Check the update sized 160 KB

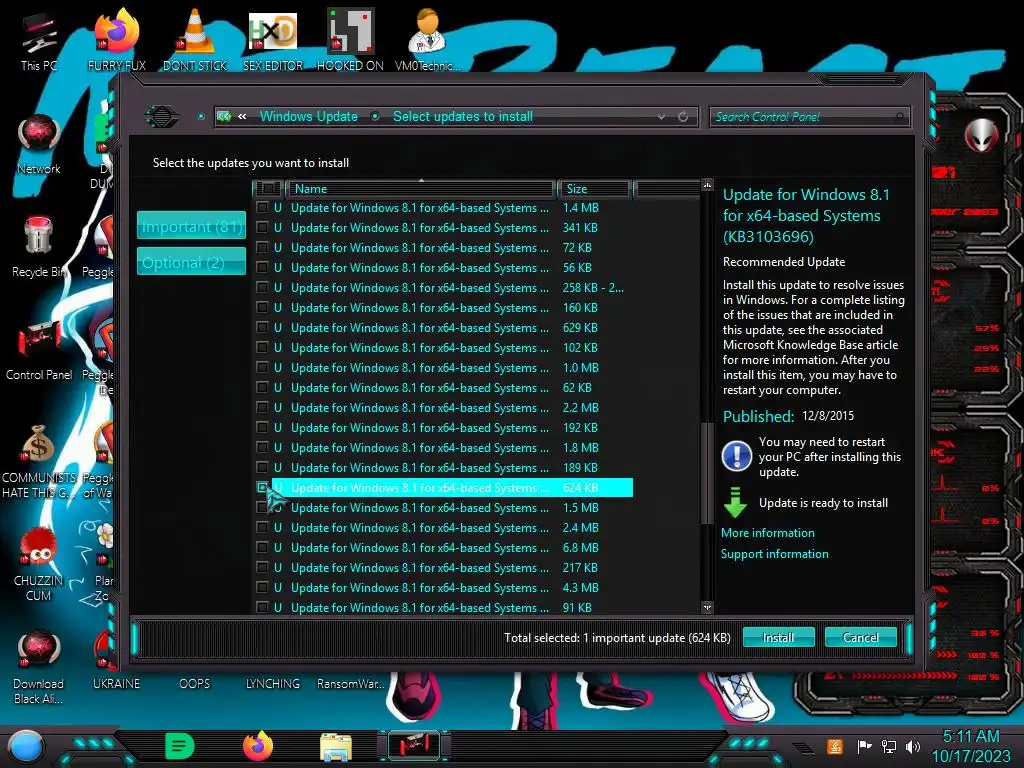click(262, 308)
